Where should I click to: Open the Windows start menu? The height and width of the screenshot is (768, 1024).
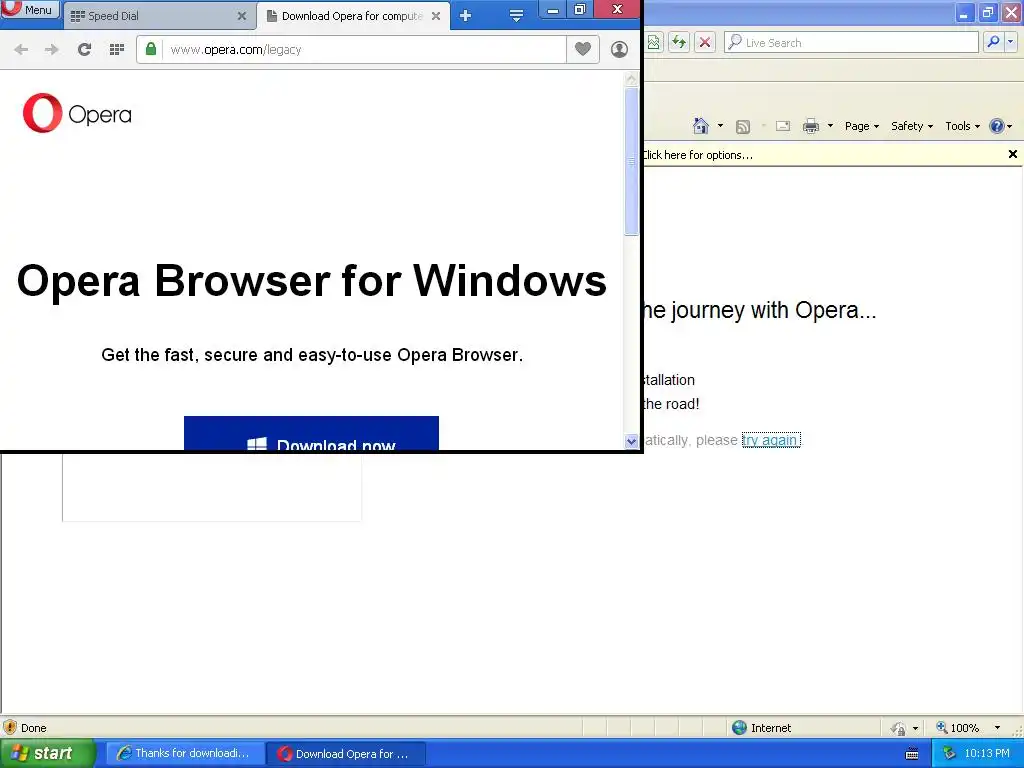[x=47, y=753]
